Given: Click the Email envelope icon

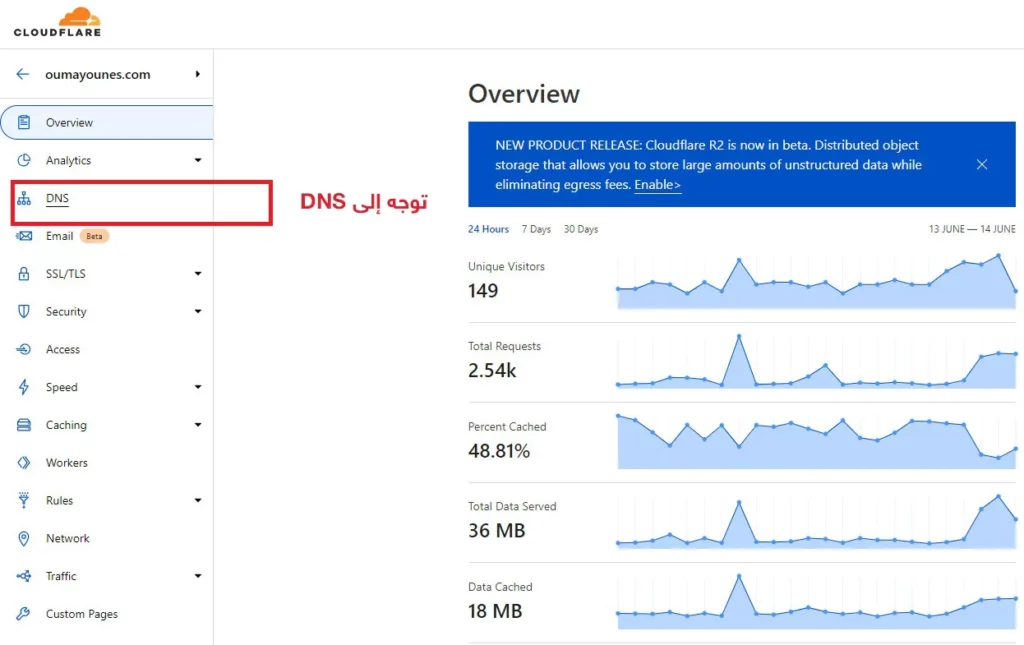Looking at the screenshot, I should coord(24,236).
